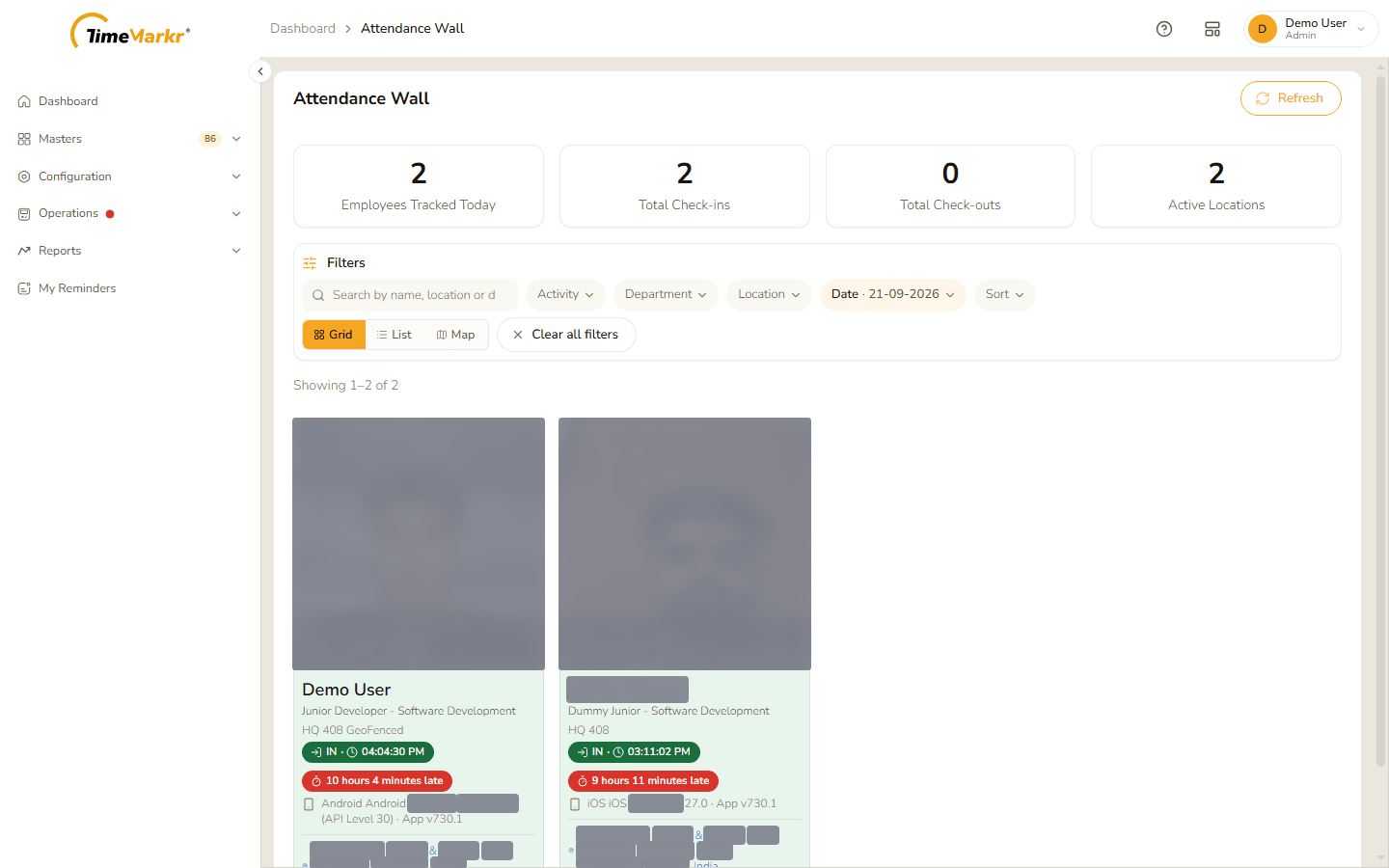This screenshot has width=1389, height=868.
Task: Expand the Reports menu chevron
Action: 236,251
